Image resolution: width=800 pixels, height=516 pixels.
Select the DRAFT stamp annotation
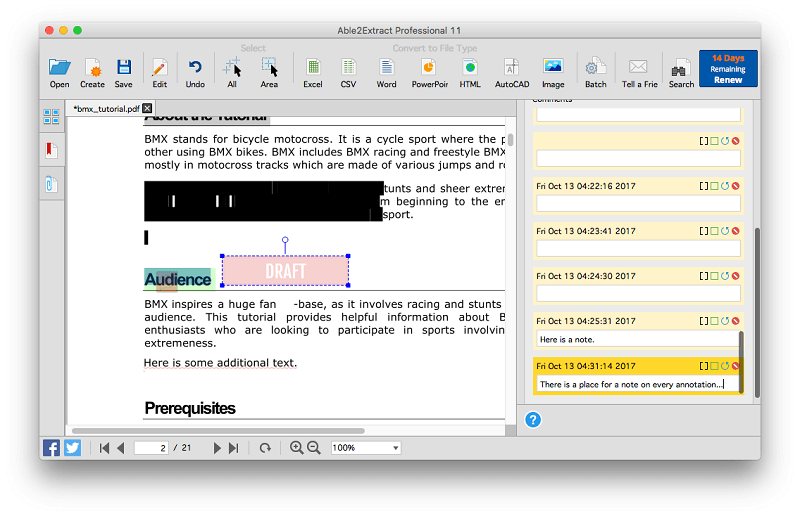click(285, 271)
